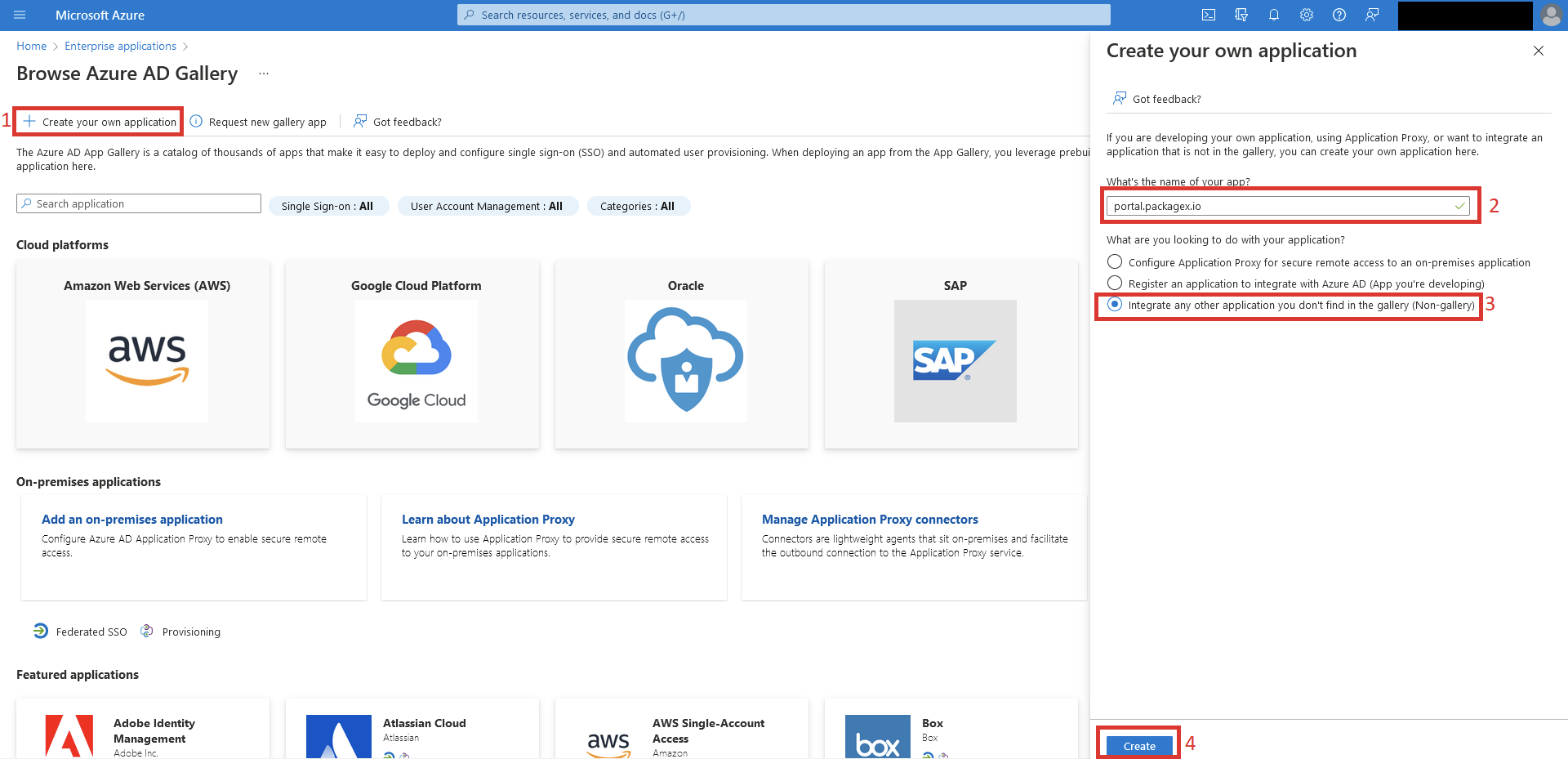Select the Non-gallery integration radio option
Screen dimensions: 1568x759
click(1115, 305)
